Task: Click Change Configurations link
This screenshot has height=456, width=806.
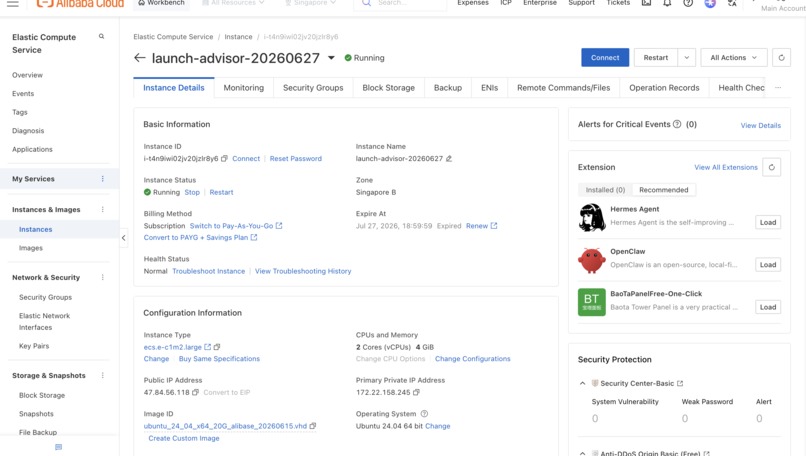Action: (x=472, y=359)
